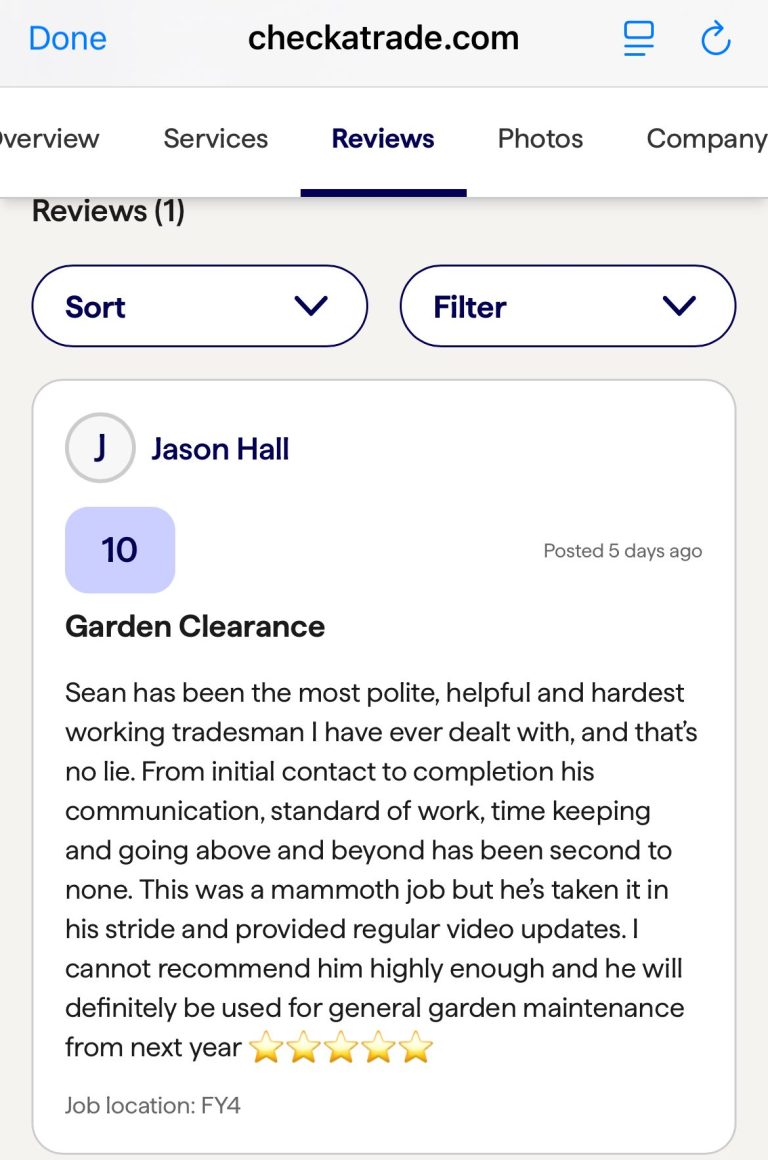Screen dimensions: 768x1160
Task: Tap the Garden Clearance review title
Action: tap(195, 627)
